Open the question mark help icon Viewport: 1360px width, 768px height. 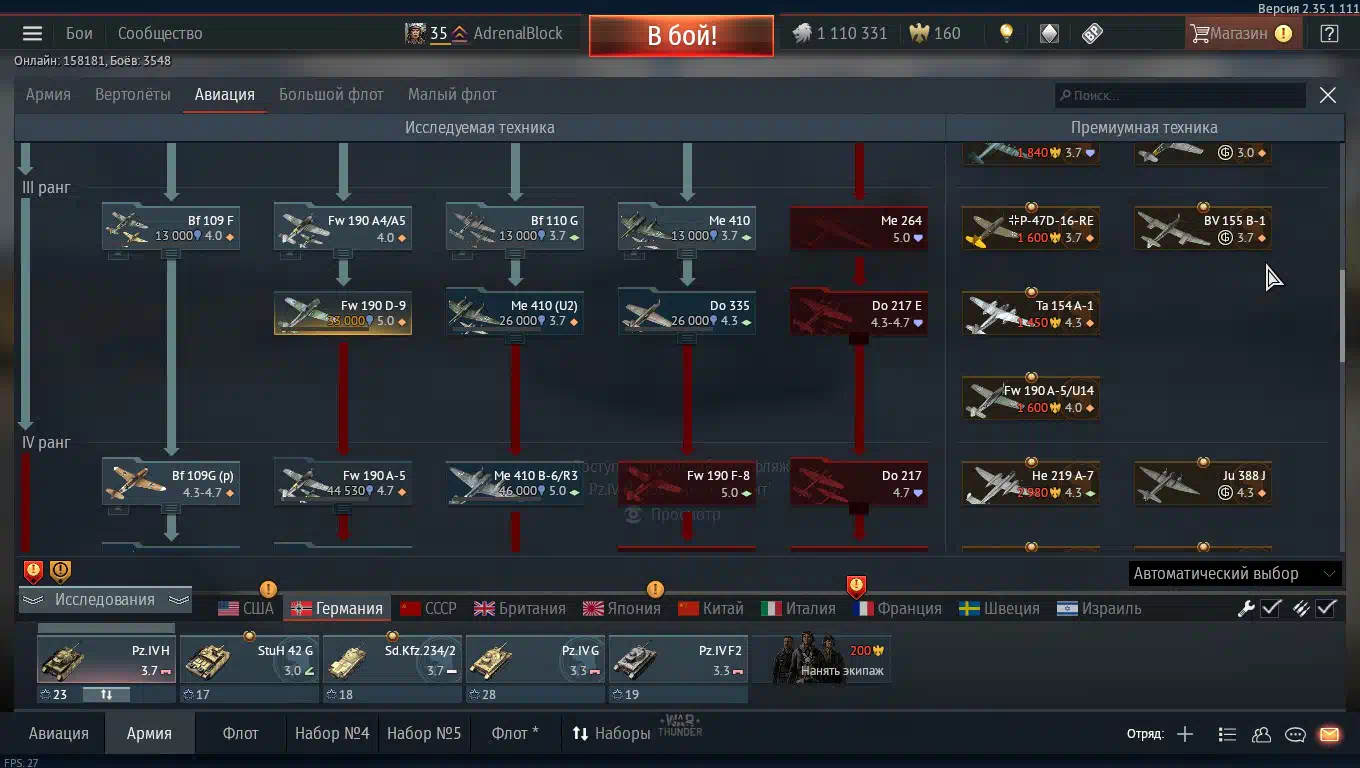coord(1329,33)
